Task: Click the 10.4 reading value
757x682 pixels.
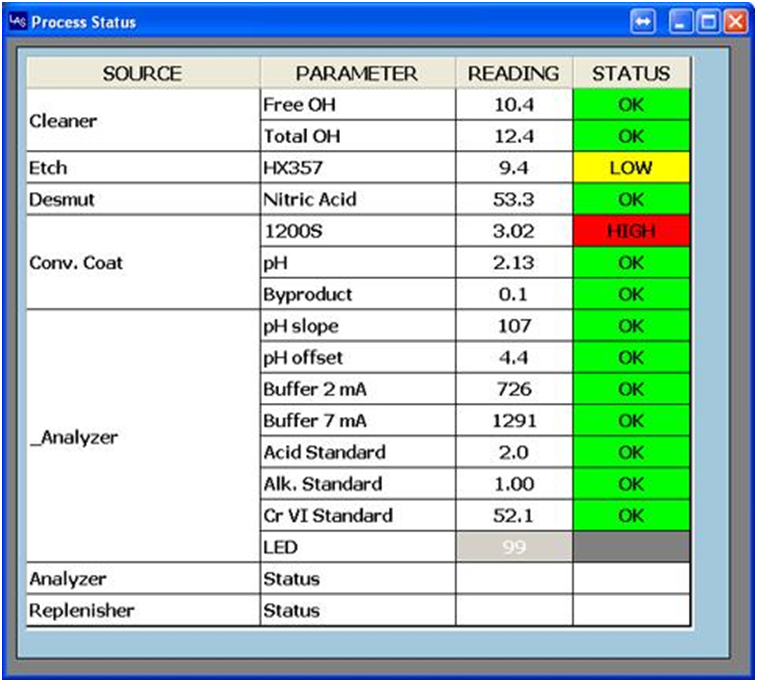Action: 514,105
